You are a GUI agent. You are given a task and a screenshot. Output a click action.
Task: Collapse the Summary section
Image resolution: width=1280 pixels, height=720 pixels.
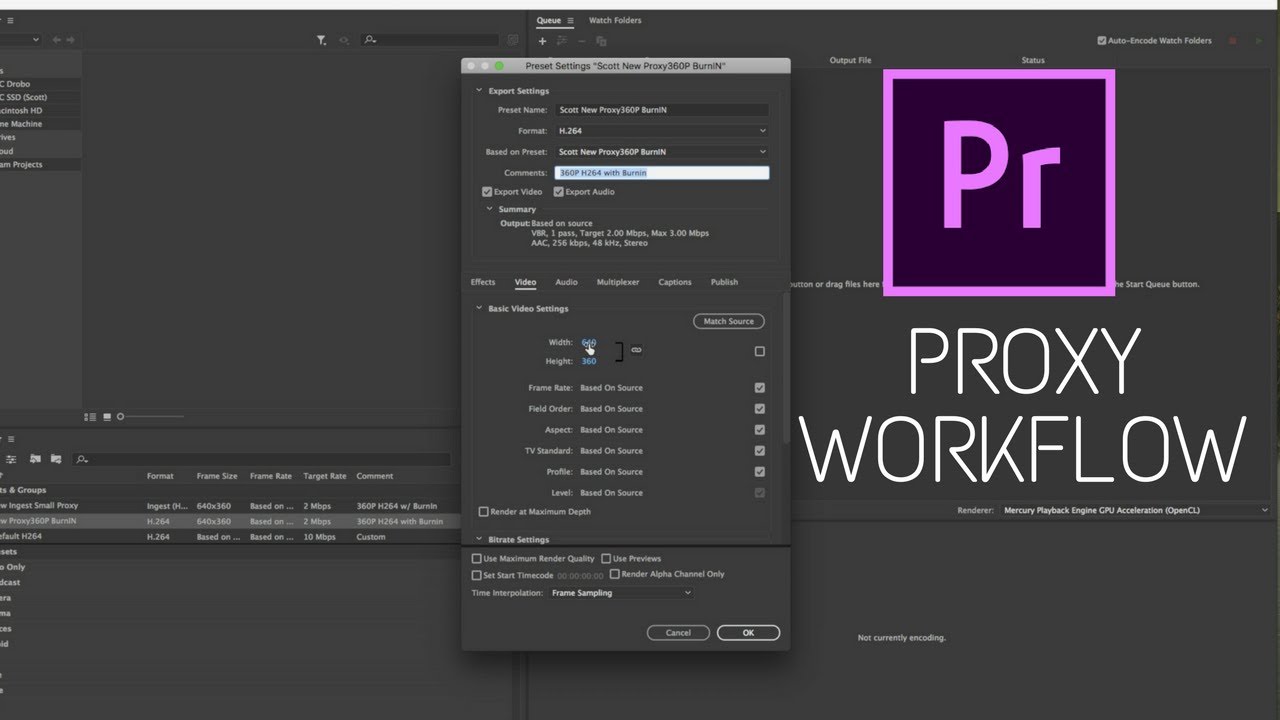pos(489,209)
